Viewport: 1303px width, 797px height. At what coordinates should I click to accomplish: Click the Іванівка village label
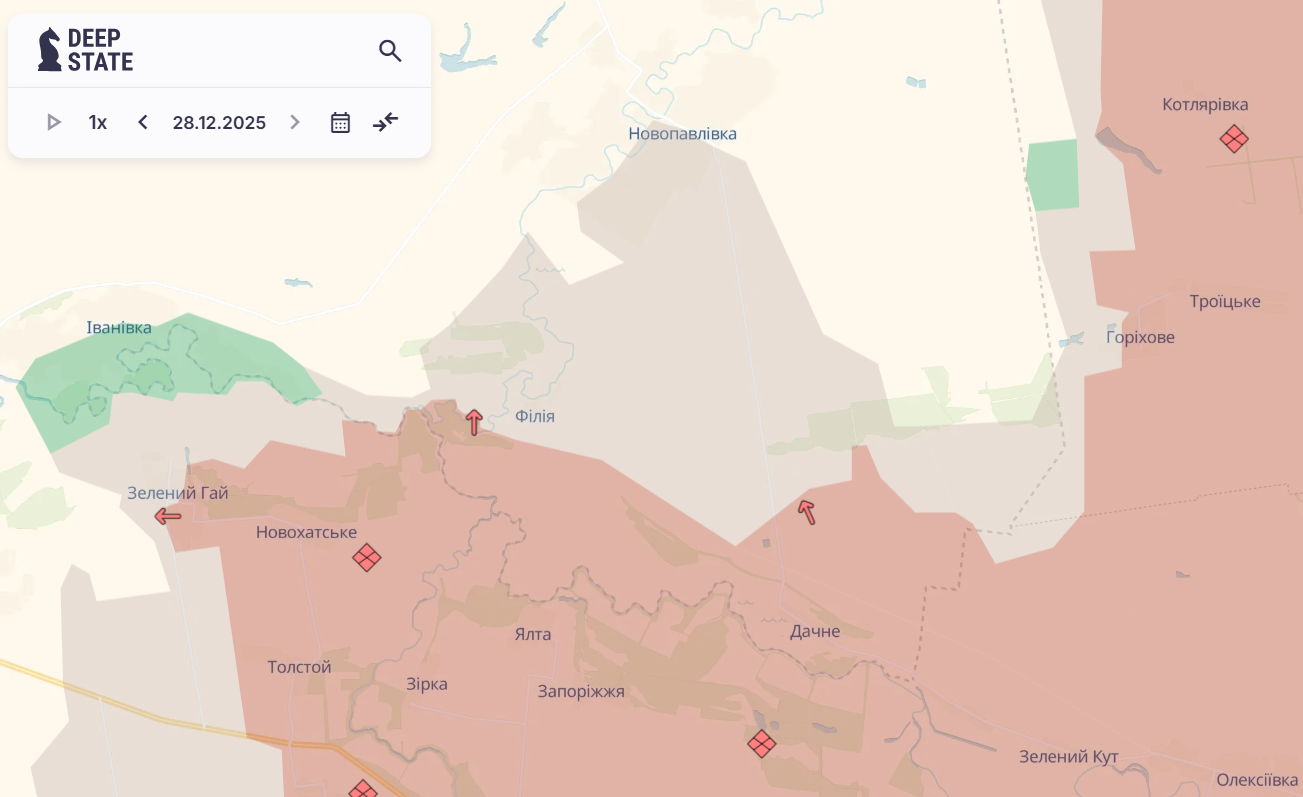pyautogui.click(x=119, y=328)
